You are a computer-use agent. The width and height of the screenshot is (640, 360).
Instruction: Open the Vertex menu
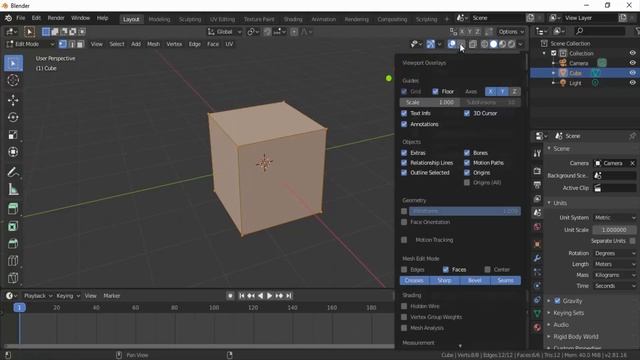(x=174, y=44)
